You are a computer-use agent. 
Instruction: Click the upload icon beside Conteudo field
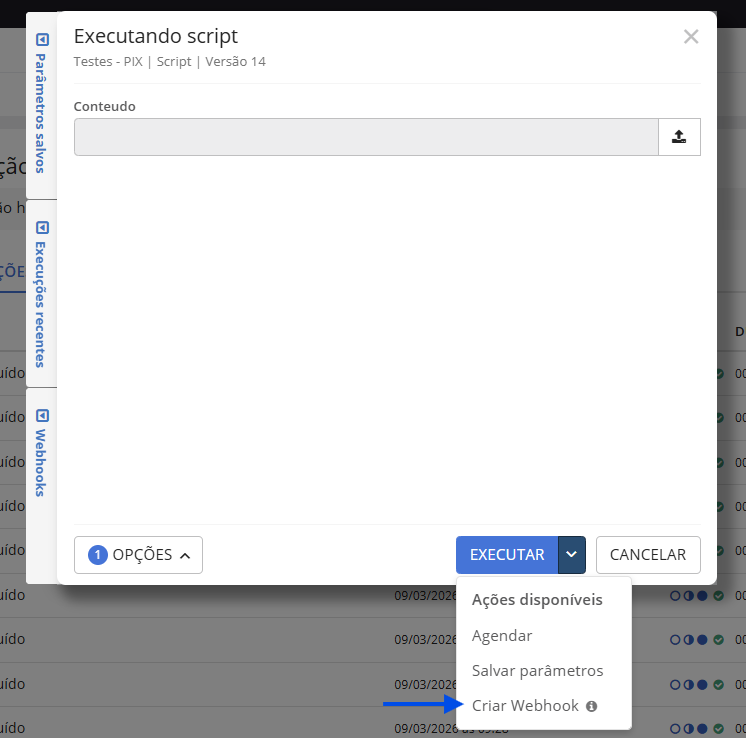pos(679,137)
